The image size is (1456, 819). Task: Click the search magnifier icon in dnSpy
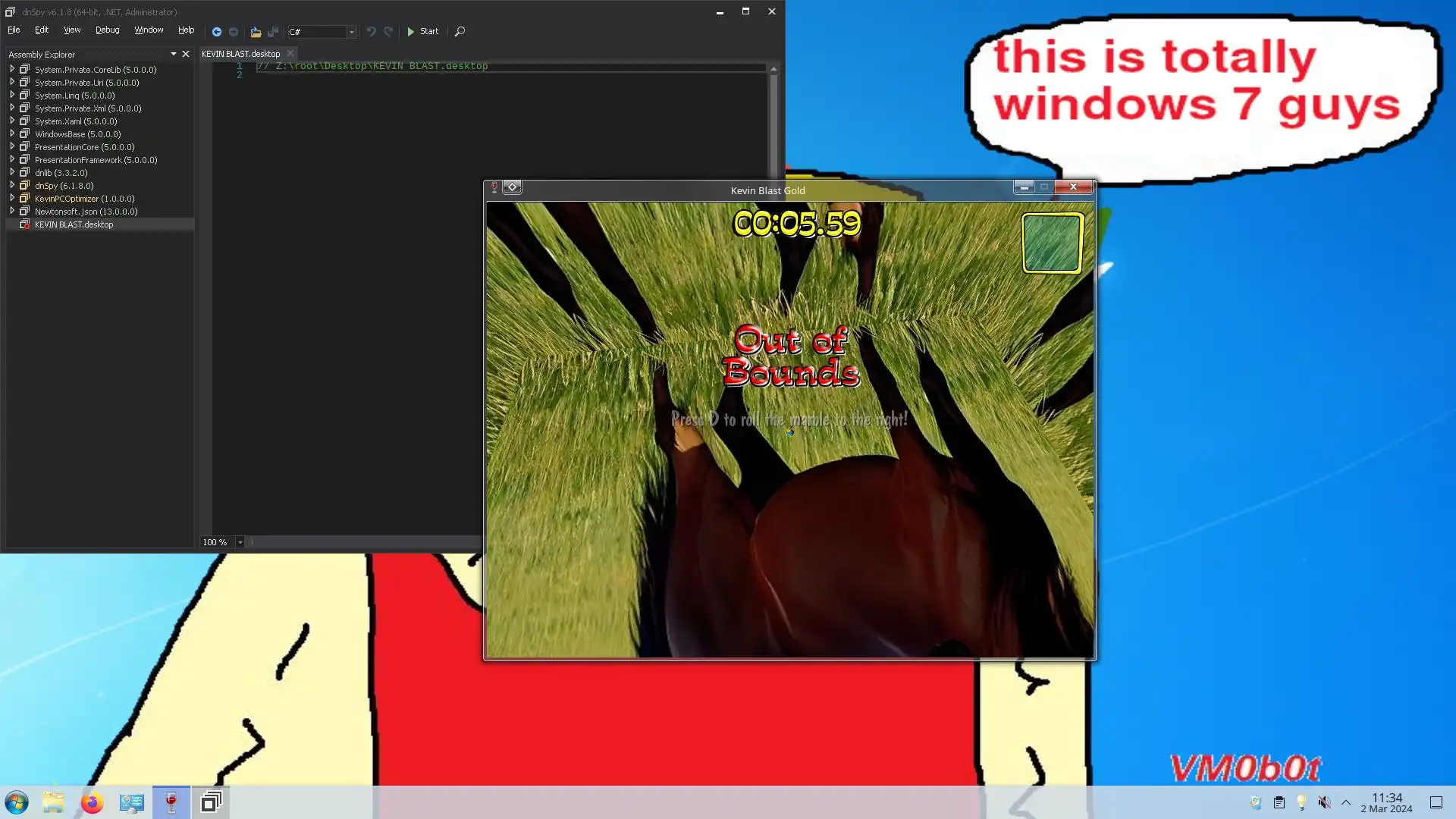tap(460, 32)
